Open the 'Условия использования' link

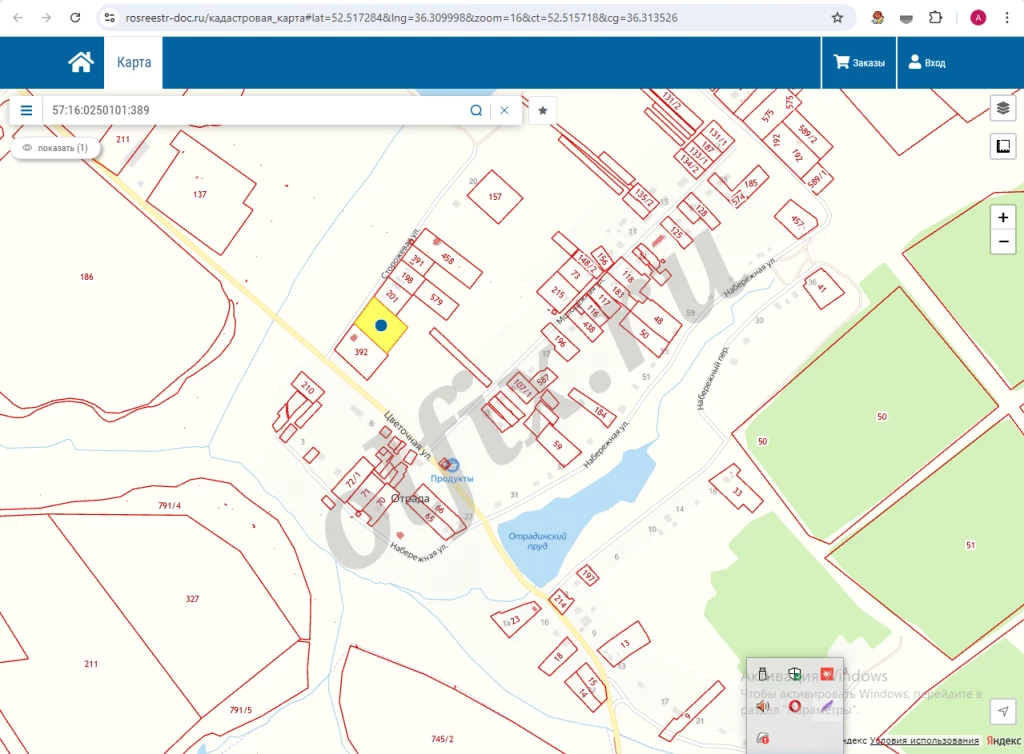point(924,741)
